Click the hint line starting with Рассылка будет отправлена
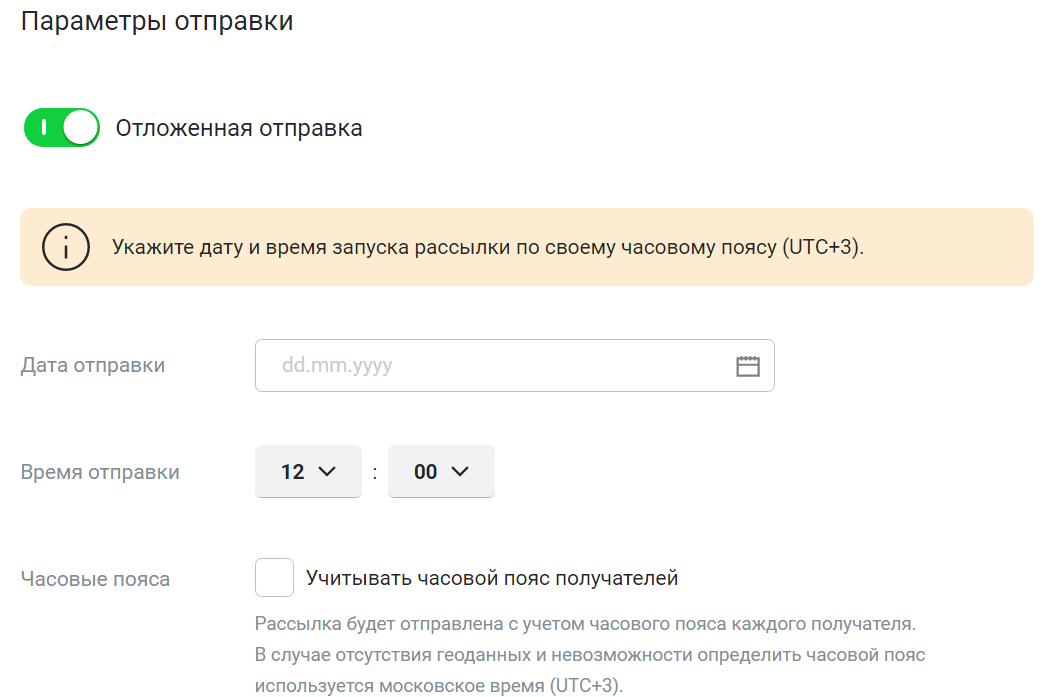Image resolution: width=1056 pixels, height=697 pixels. (x=585, y=625)
